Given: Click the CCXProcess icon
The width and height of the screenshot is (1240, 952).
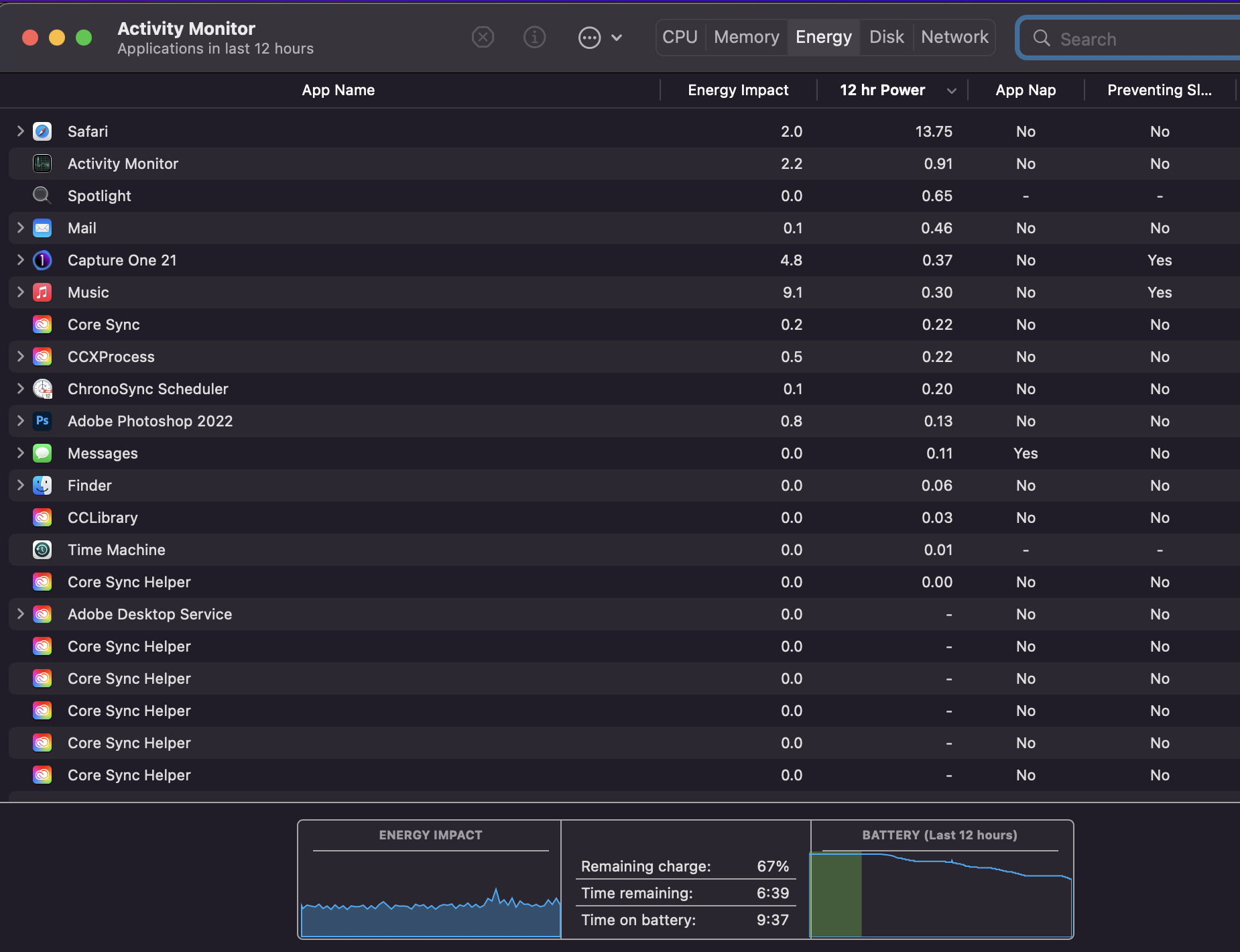Looking at the screenshot, I should pyautogui.click(x=42, y=357).
